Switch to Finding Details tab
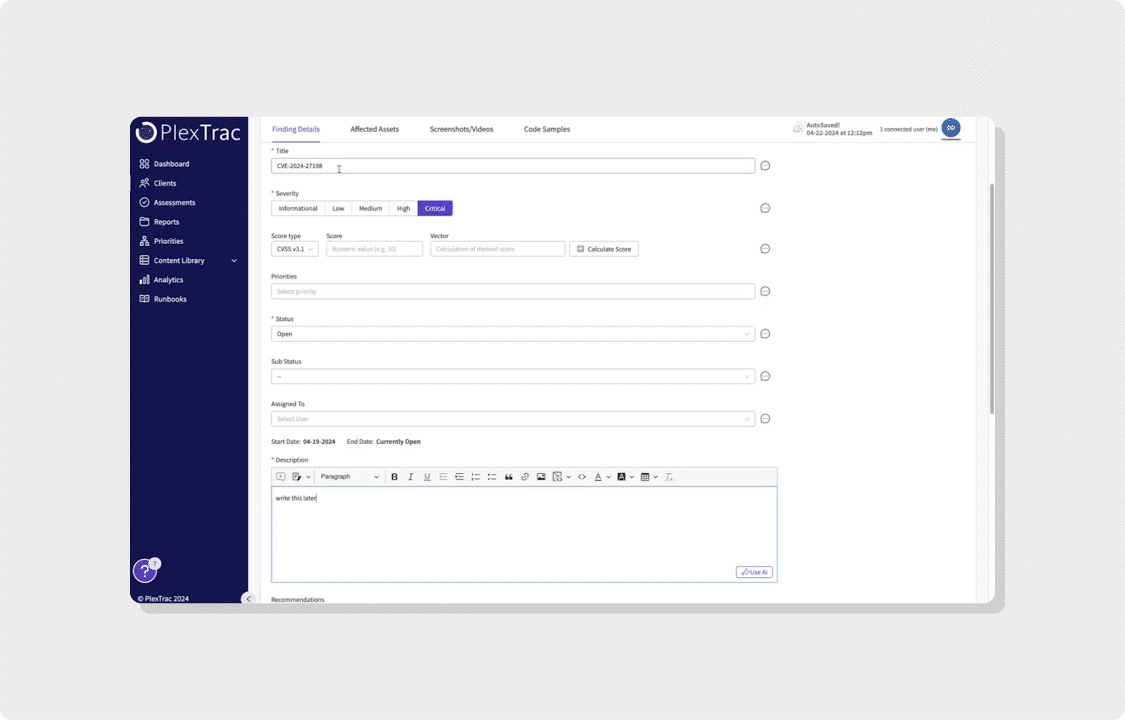 [x=296, y=129]
